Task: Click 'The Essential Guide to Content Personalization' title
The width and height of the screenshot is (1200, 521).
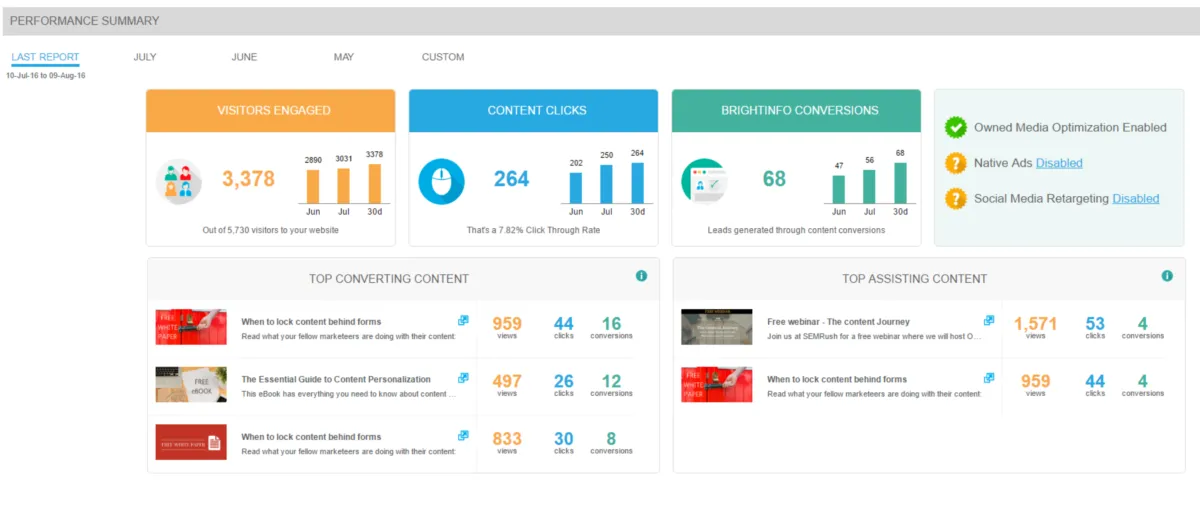Action: tap(336, 379)
